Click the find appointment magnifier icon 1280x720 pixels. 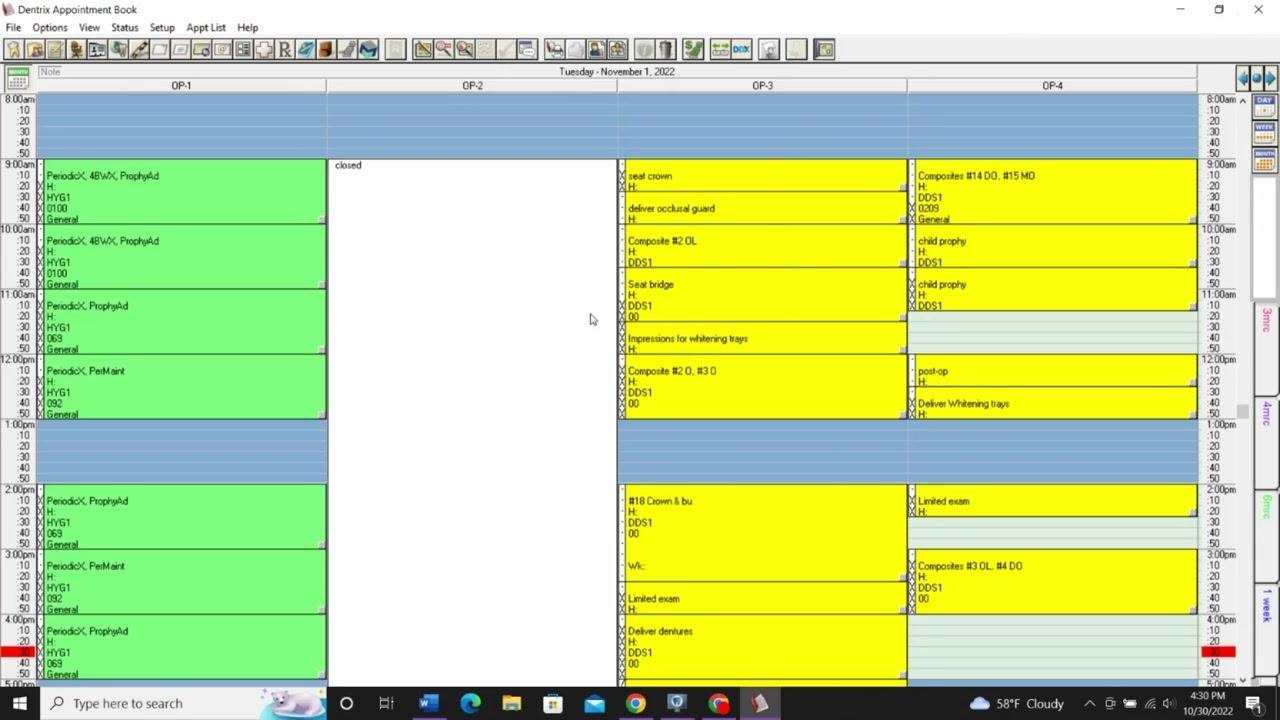pyautogui.click(x=443, y=49)
